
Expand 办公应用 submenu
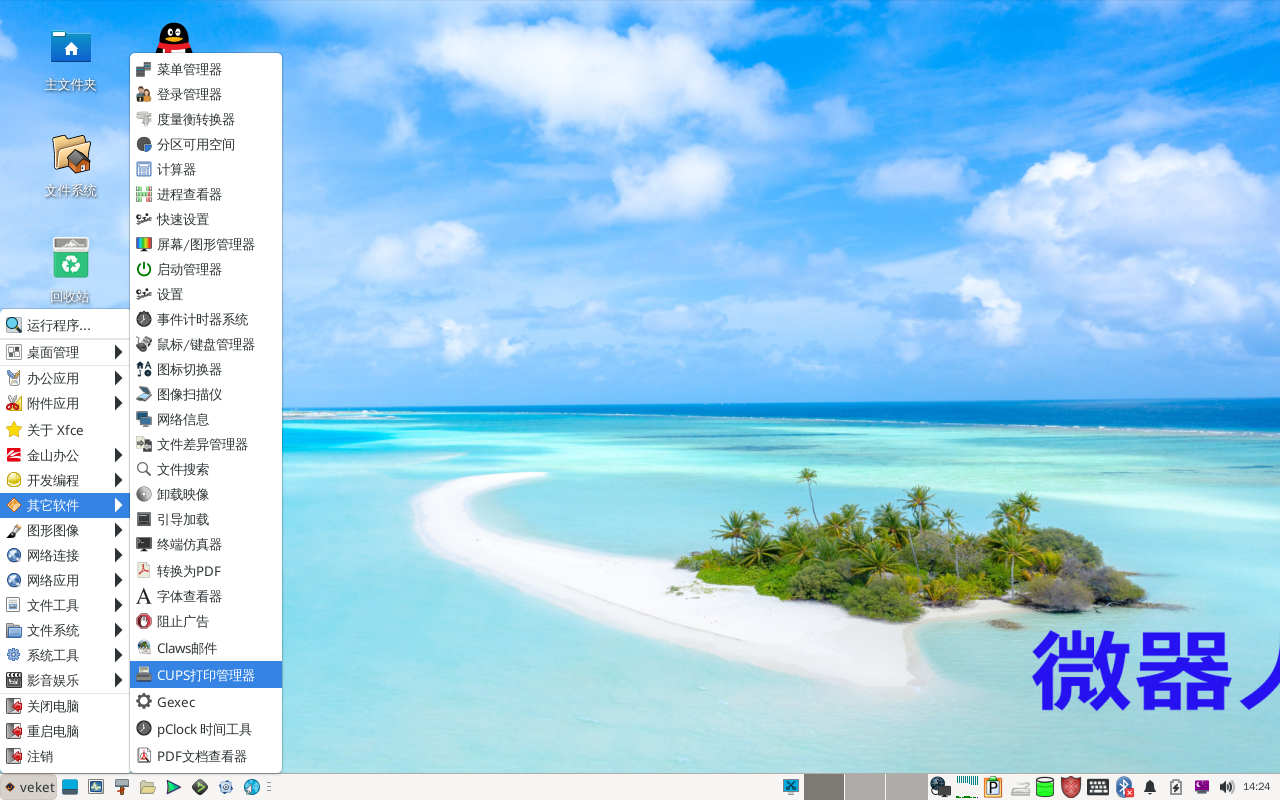65,378
